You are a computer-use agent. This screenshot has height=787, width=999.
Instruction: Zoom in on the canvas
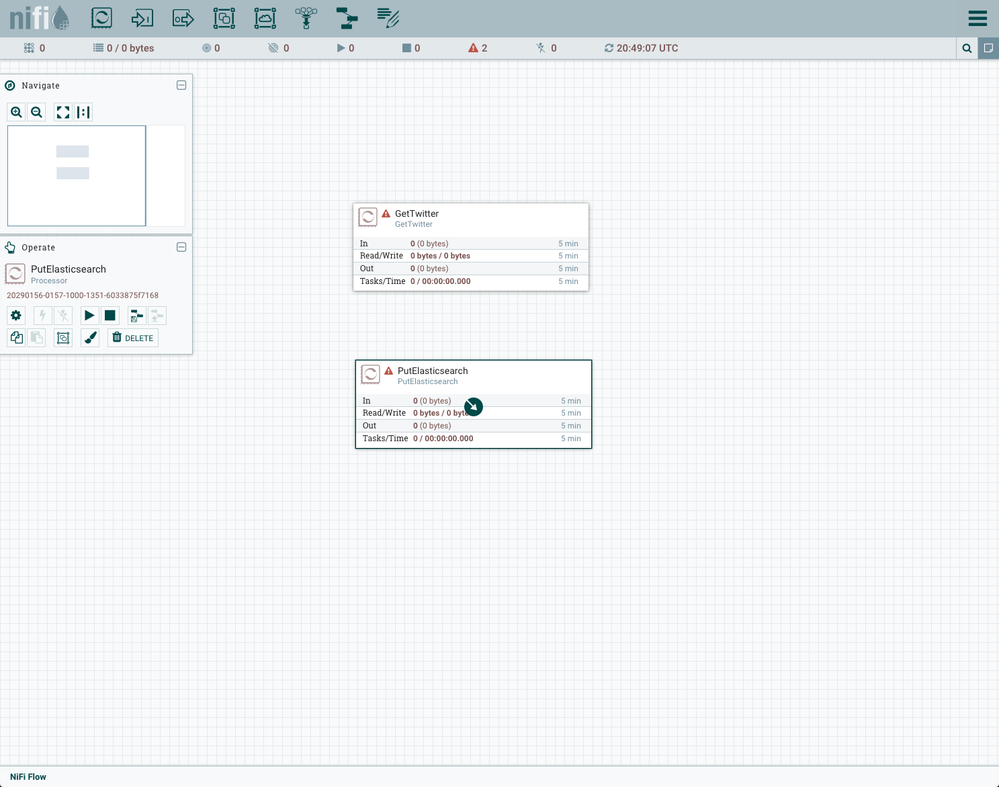click(x=16, y=112)
